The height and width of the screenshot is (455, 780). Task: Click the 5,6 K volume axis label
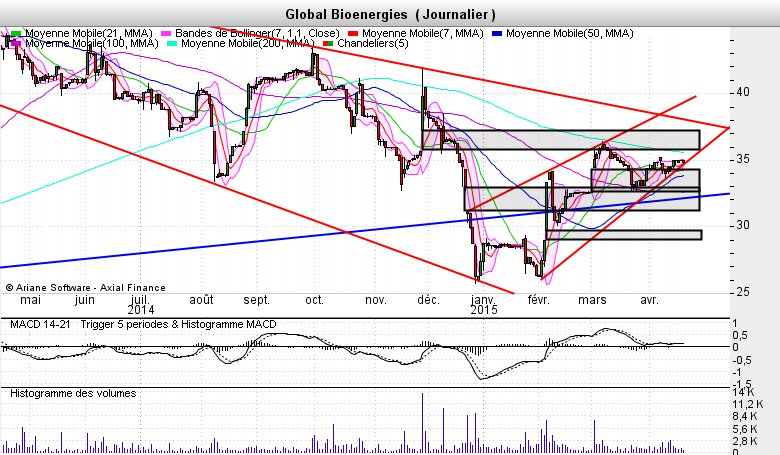[x=745, y=429]
